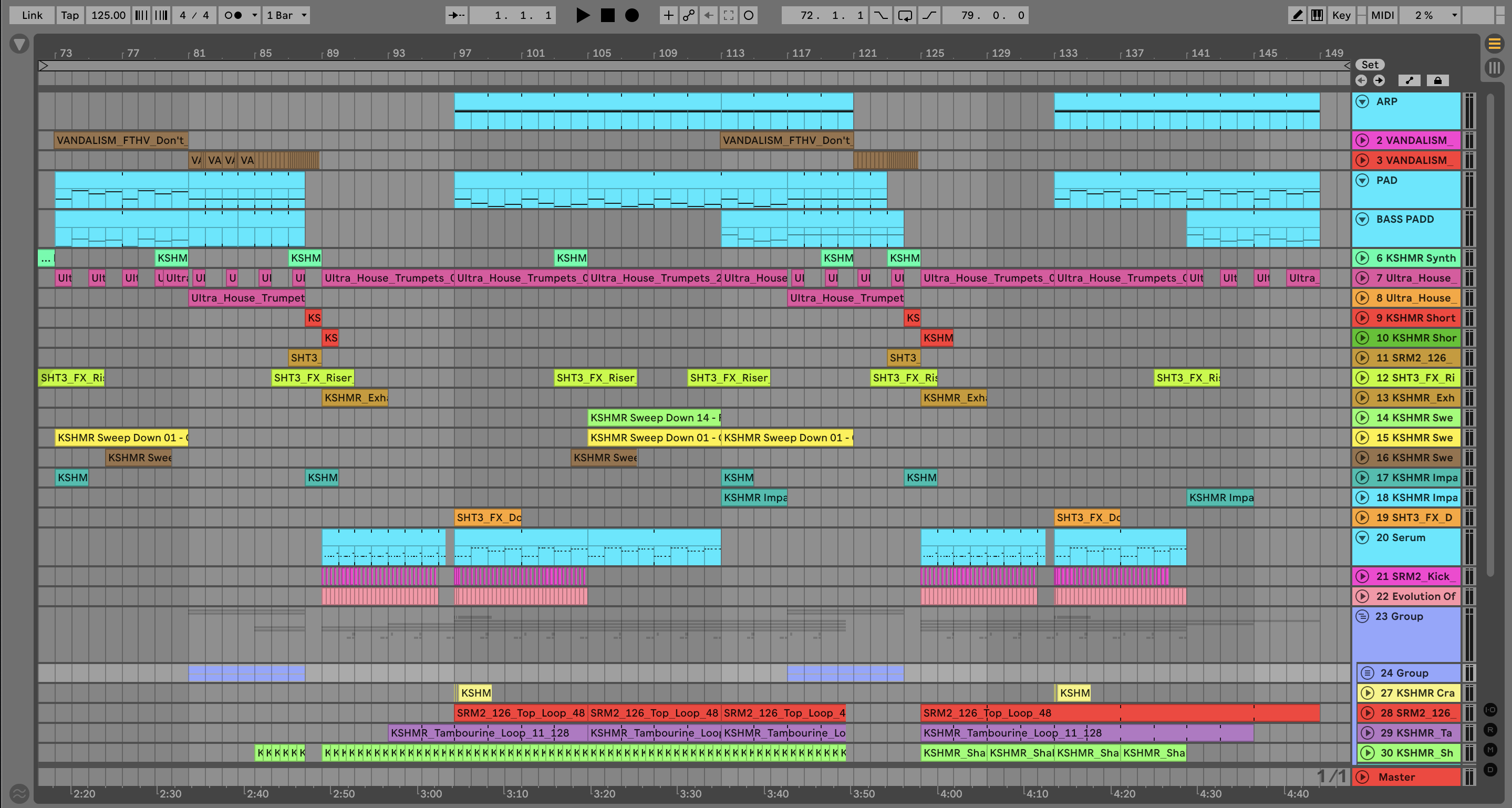Viewport: 1512px width, 808px height.
Task: Click the Stop transport button
Action: pos(607,15)
